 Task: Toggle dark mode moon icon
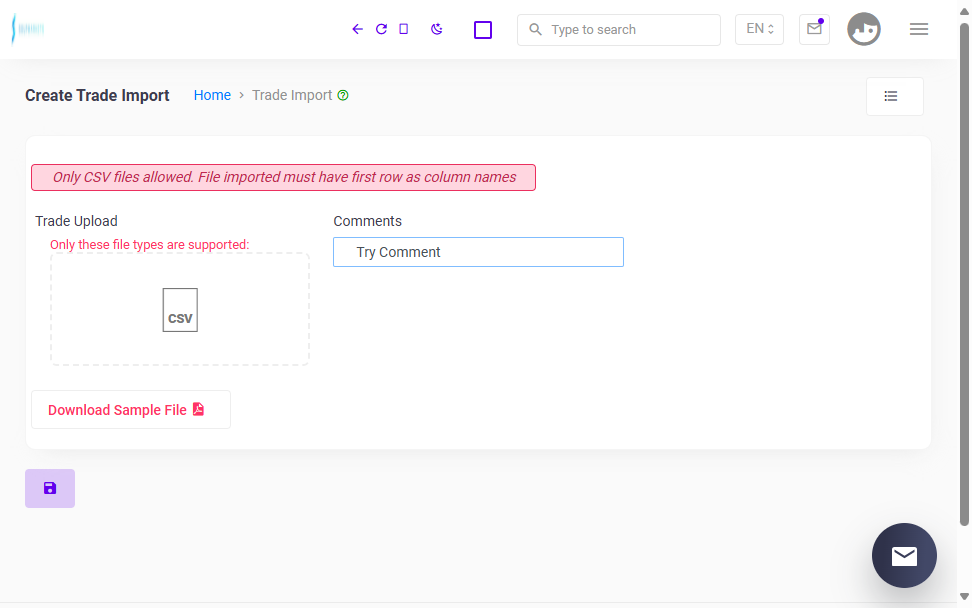[436, 29]
